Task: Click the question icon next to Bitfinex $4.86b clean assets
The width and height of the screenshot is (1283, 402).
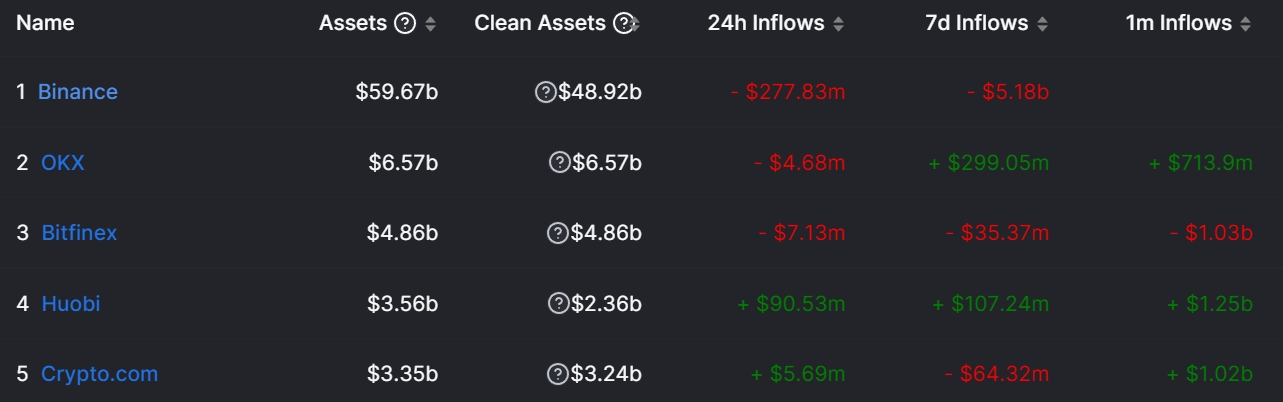Action: coord(558,233)
